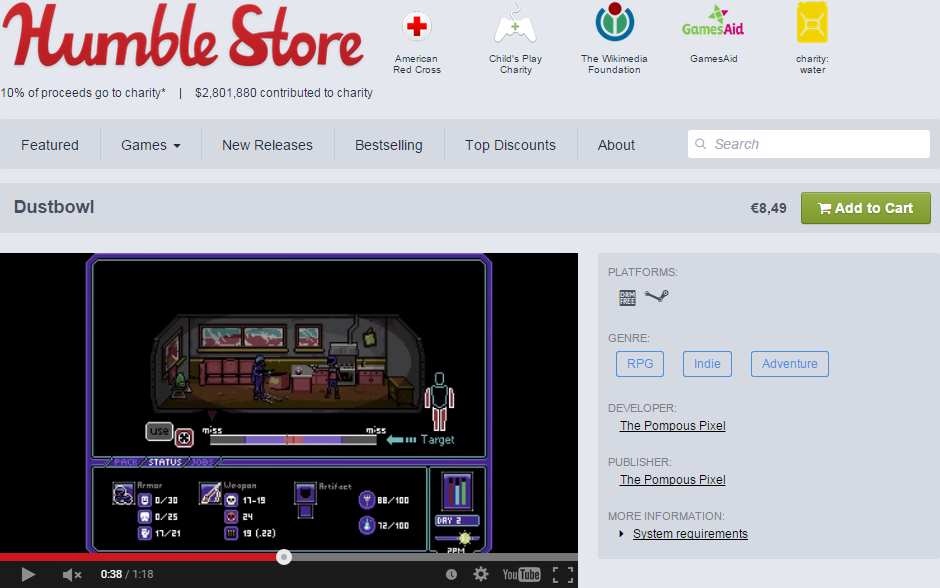
Task: Click the Dustbowl game title
Action: tap(54, 207)
